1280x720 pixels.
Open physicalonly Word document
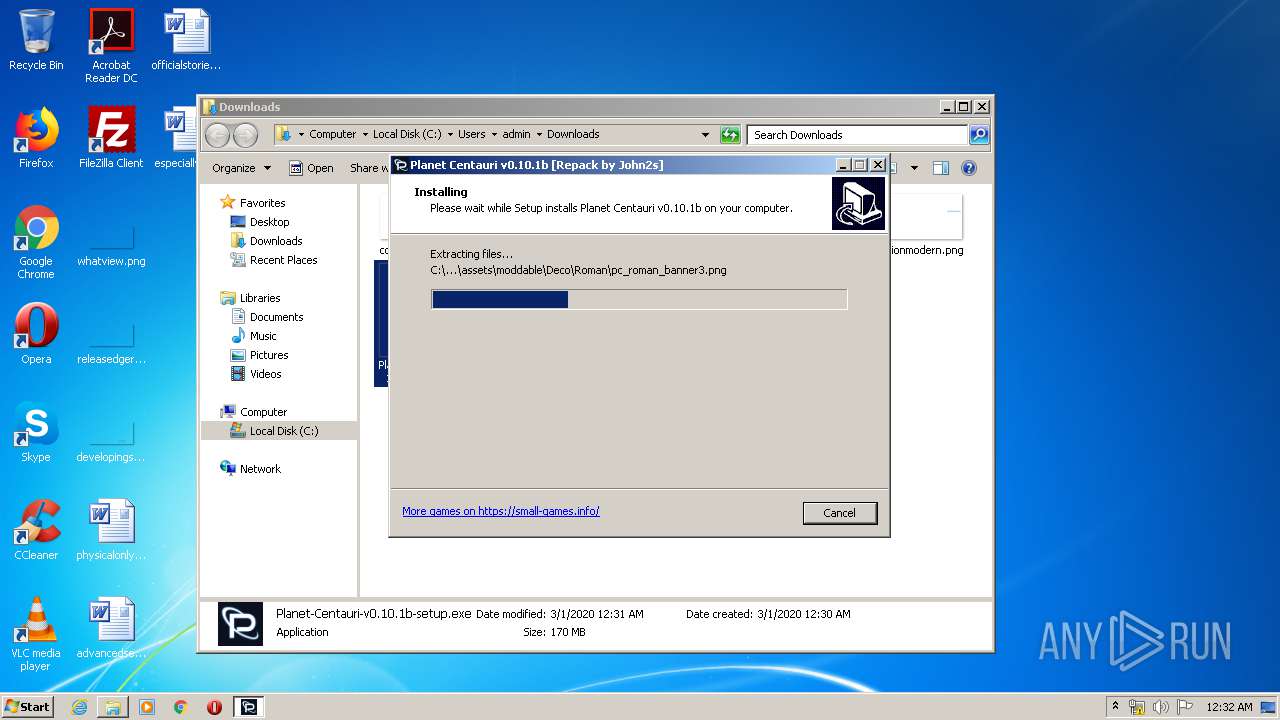[111, 530]
